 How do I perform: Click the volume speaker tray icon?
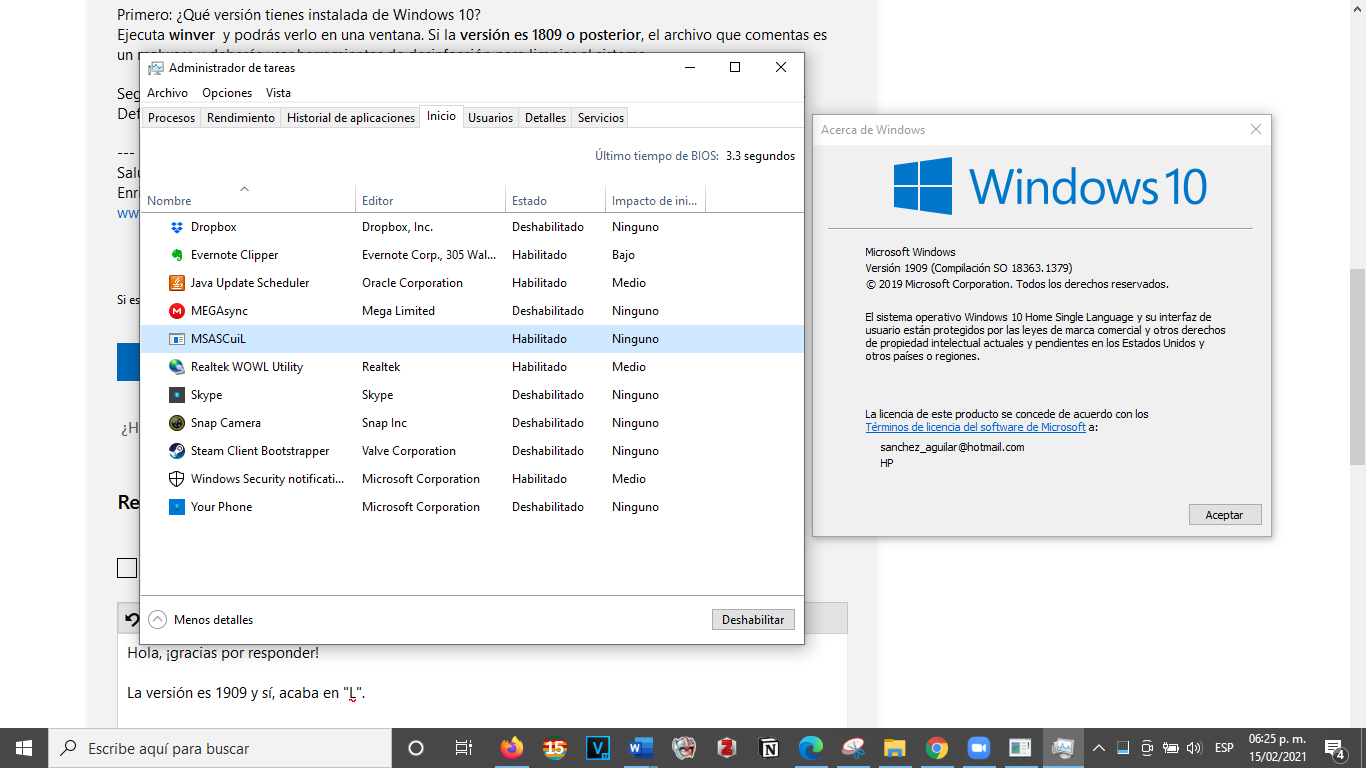point(1193,748)
